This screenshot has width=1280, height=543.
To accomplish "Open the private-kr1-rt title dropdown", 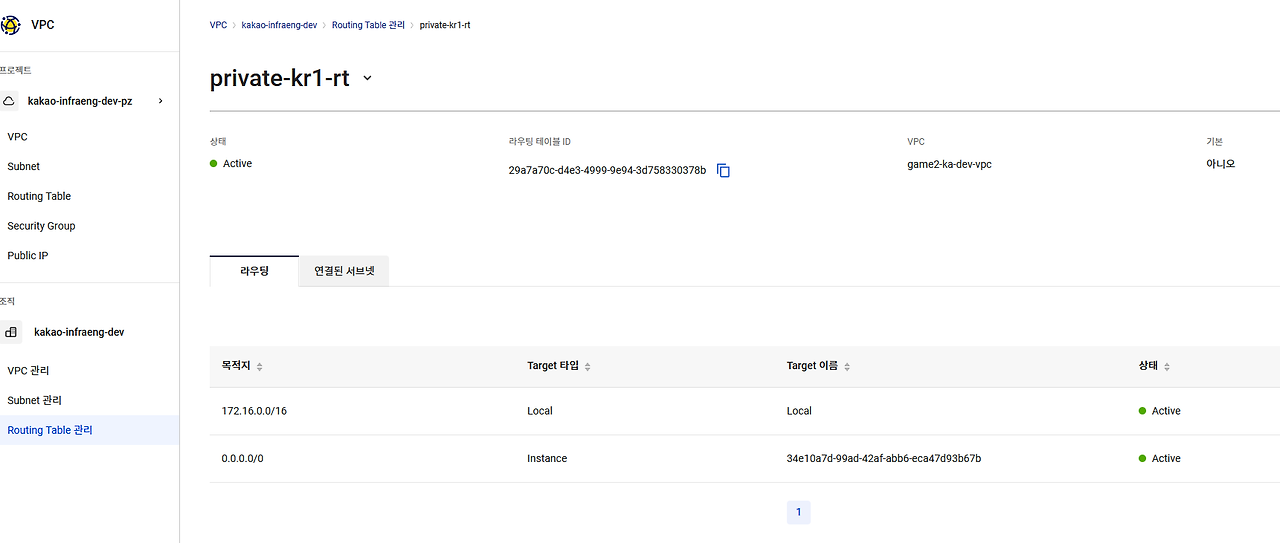I will [367, 78].
